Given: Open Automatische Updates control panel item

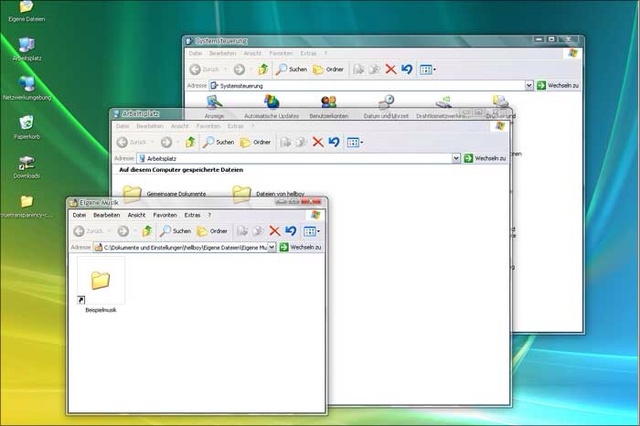Looking at the screenshot, I should [x=271, y=106].
